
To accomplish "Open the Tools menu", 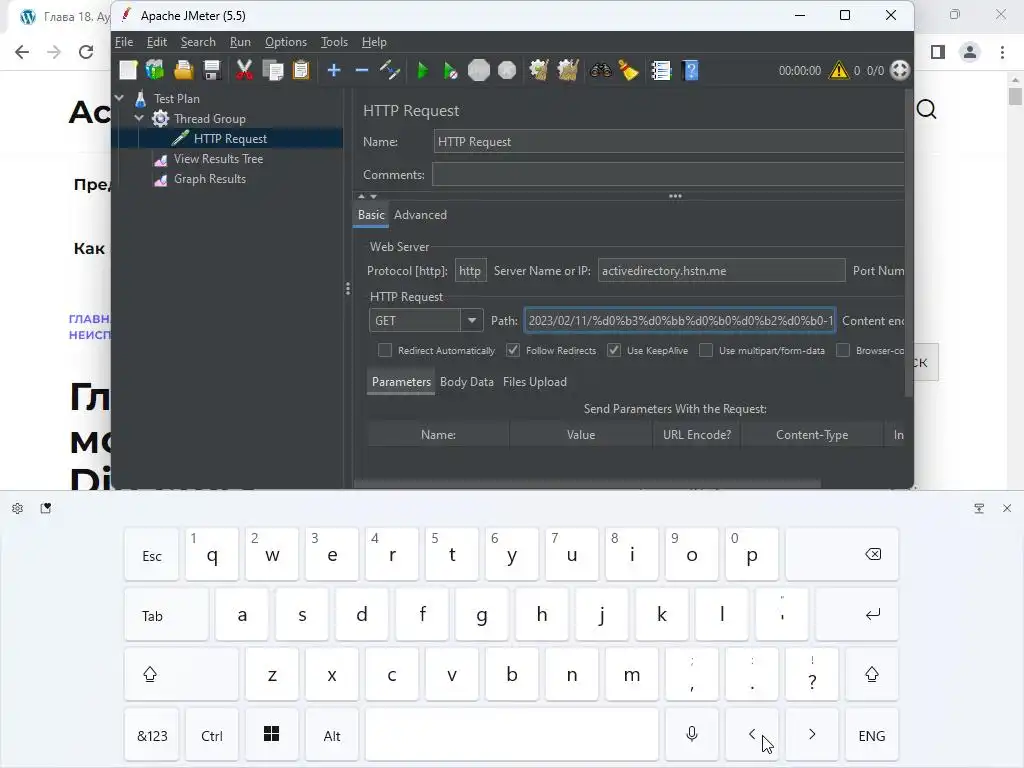I will (334, 42).
